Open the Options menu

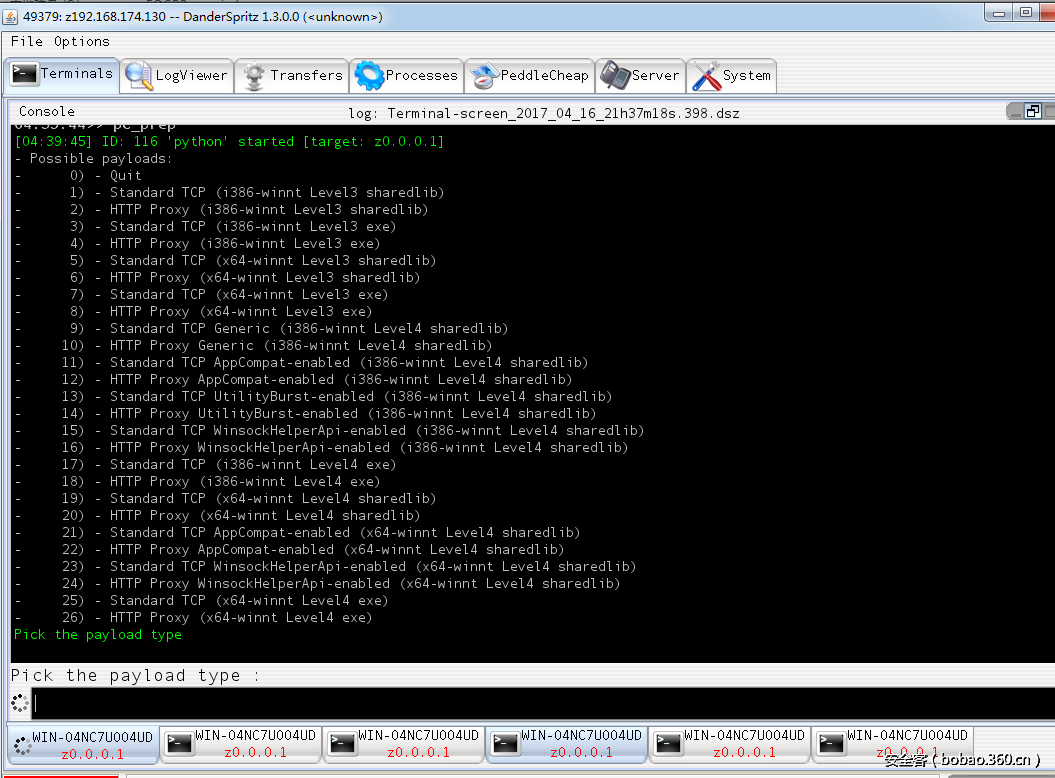point(81,41)
